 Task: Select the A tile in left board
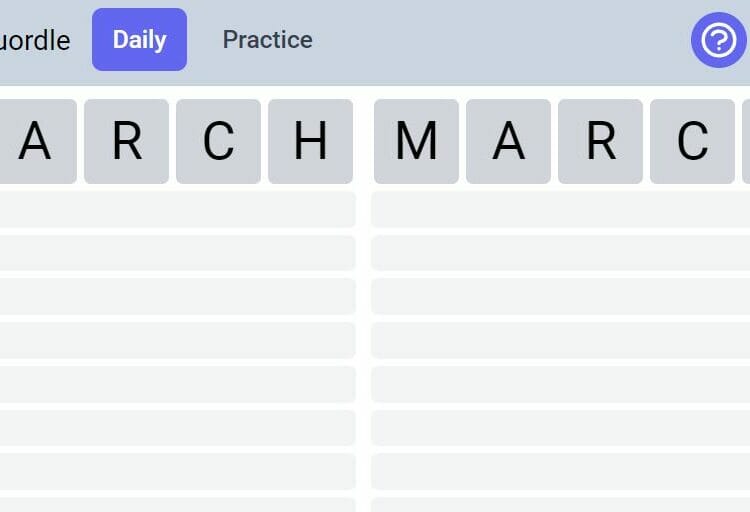click(x=34, y=141)
